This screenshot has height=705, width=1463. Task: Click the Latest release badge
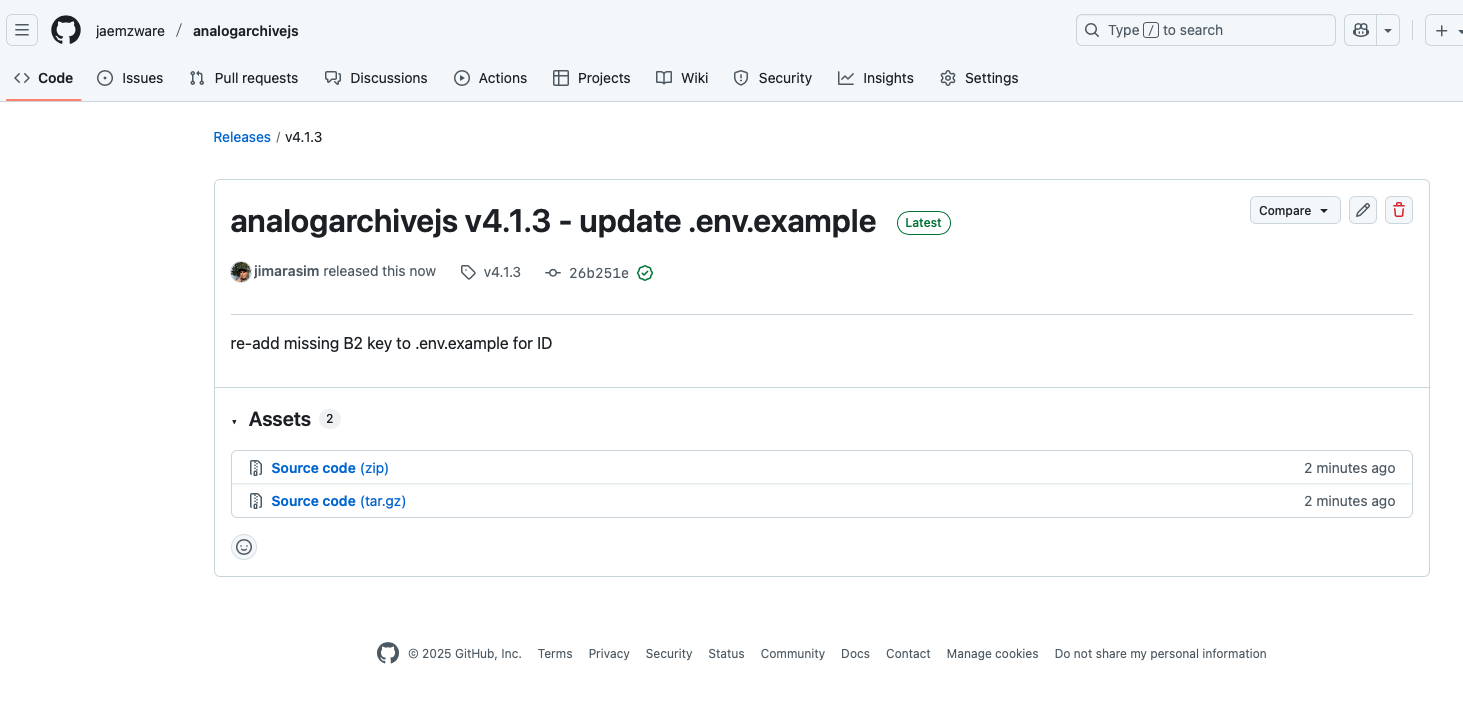tap(922, 222)
